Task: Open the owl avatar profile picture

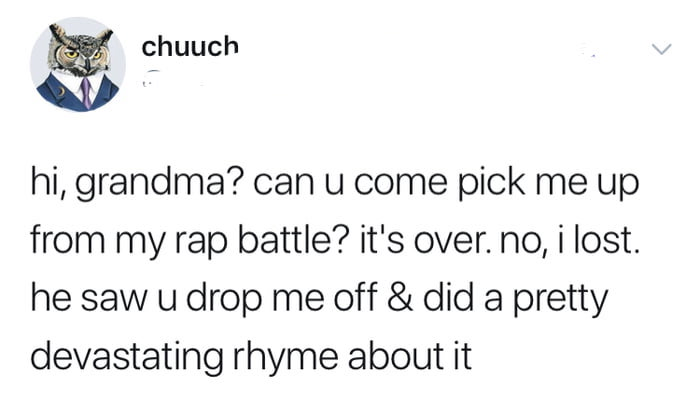Action: pyautogui.click(x=77, y=64)
